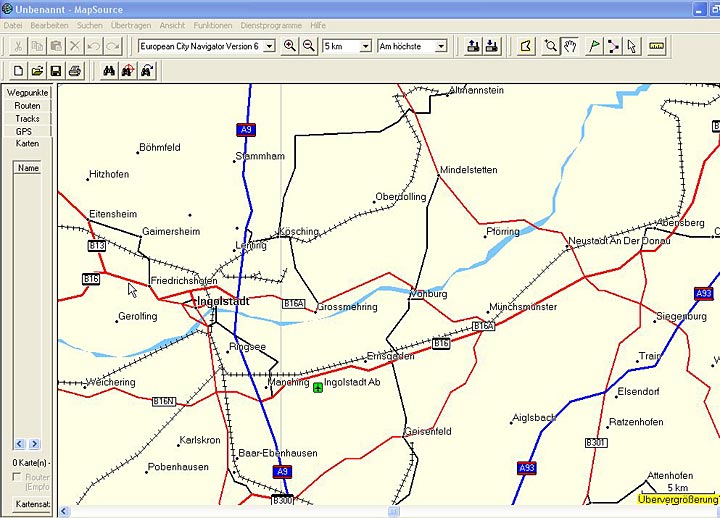Image resolution: width=720 pixels, height=518 pixels.
Task: Click the print icon
Action: coord(74,71)
